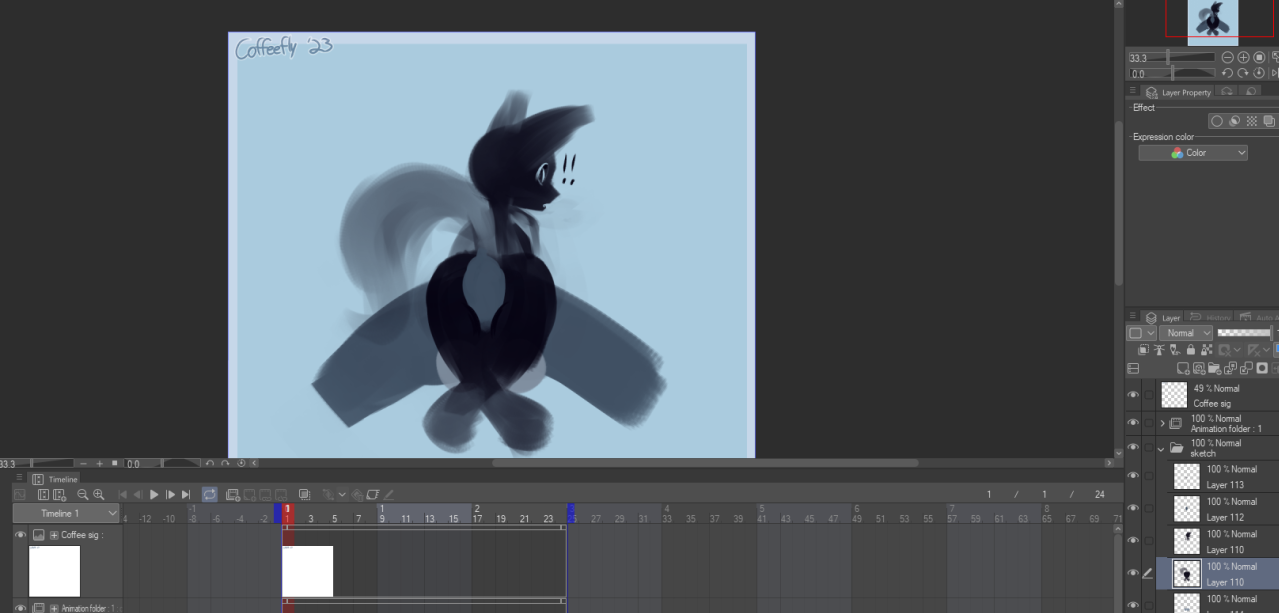Toggle loop playback in timeline toolbar
Image resolution: width=1279 pixels, height=613 pixels.
point(210,494)
